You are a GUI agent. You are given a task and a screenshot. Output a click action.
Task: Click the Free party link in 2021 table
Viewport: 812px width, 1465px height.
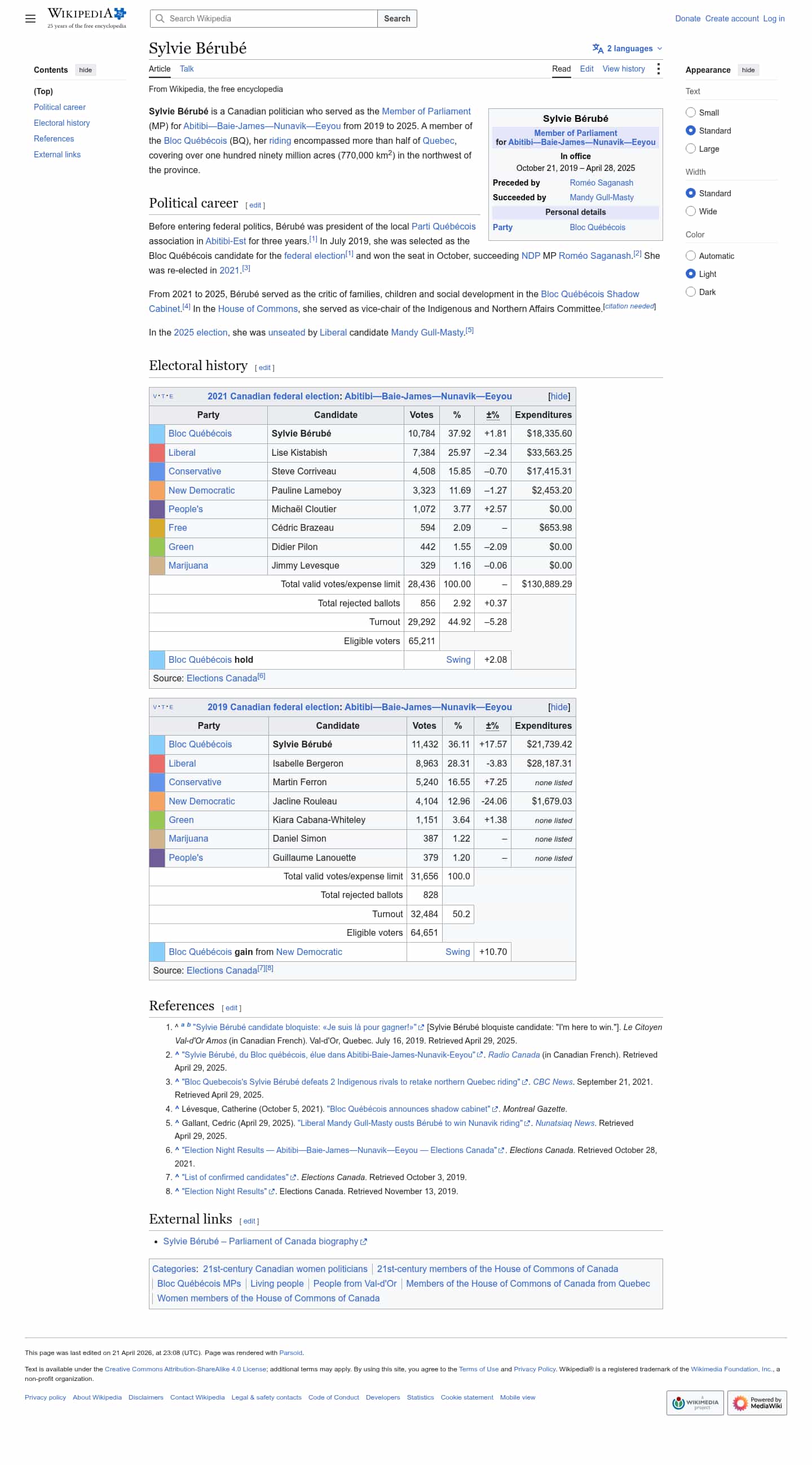coord(178,528)
